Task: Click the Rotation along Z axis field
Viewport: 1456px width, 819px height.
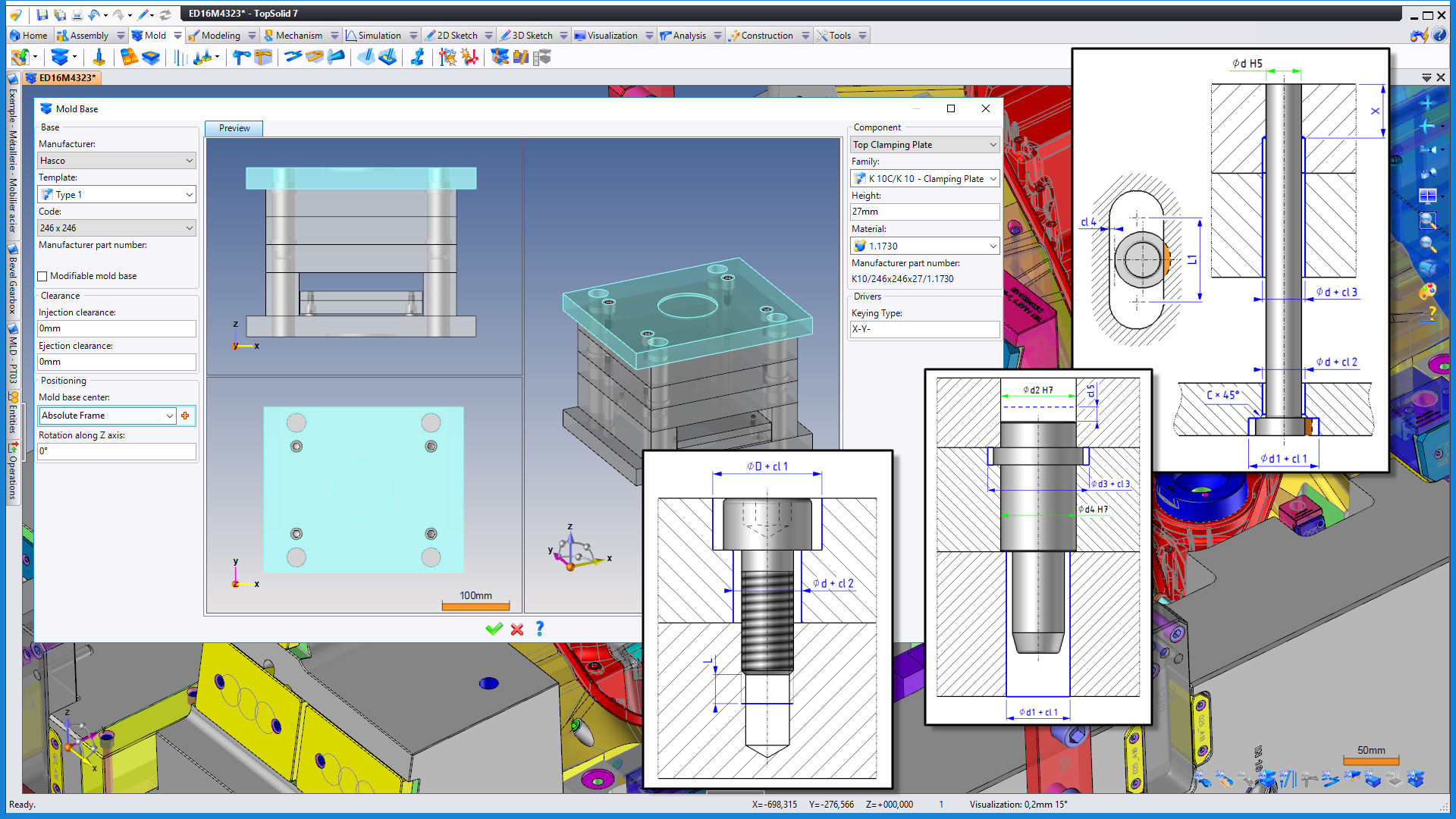Action: click(x=117, y=451)
